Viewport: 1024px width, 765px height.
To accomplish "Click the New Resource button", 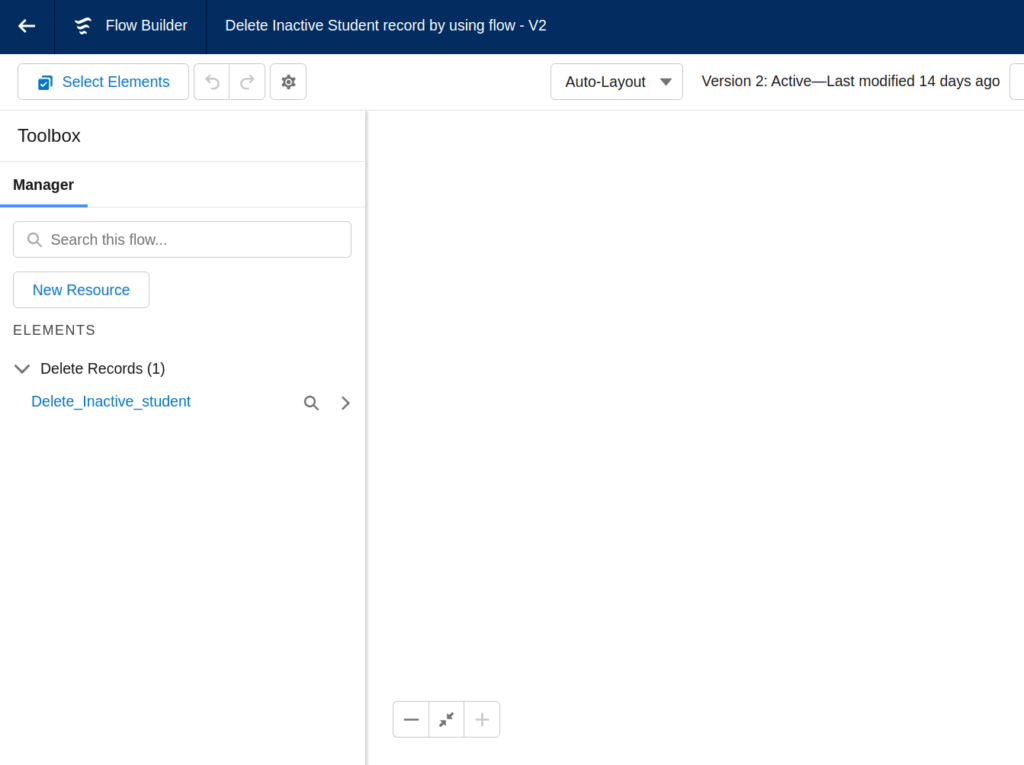I will pyautogui.click(x=81, y=290).
